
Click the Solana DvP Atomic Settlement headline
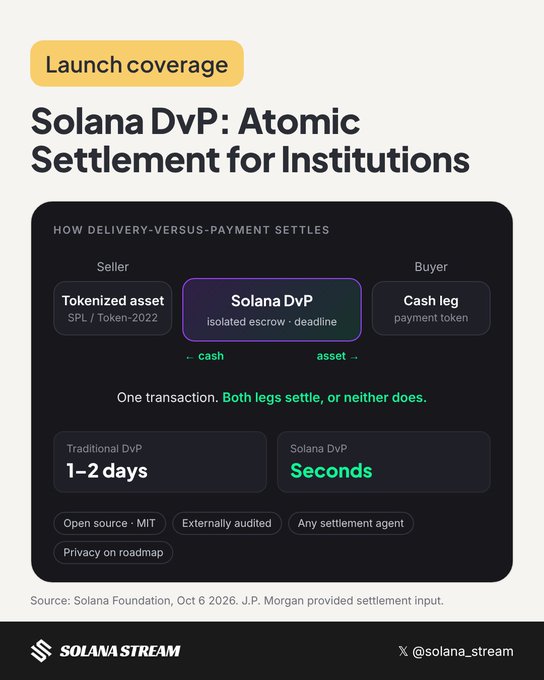pyautogui.click(x=250, y=140)
